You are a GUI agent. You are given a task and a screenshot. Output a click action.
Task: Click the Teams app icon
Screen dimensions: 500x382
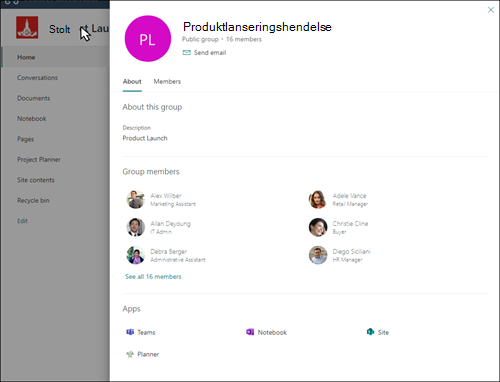[130, 332]
